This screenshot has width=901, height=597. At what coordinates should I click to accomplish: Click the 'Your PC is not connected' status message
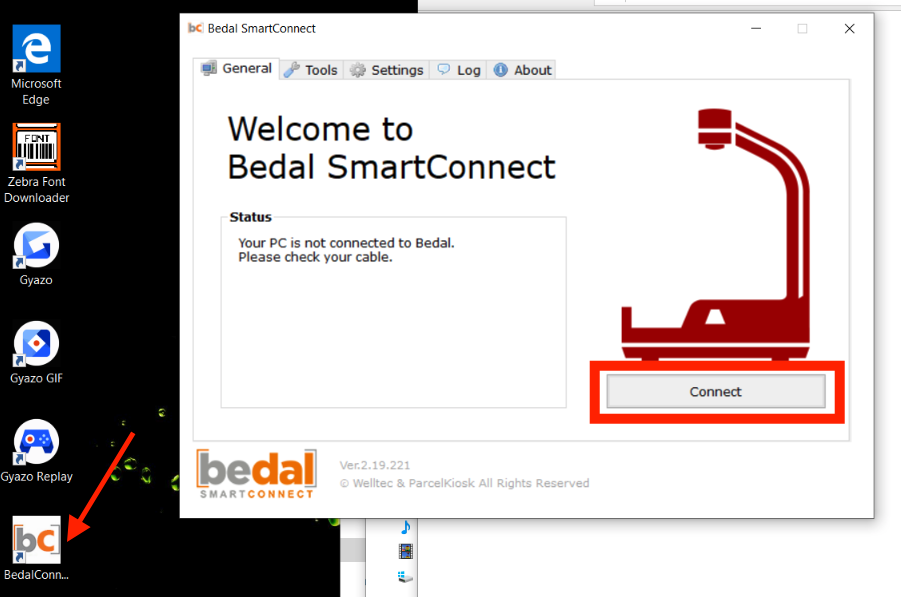pyautogui.click(x=346, y=250)
